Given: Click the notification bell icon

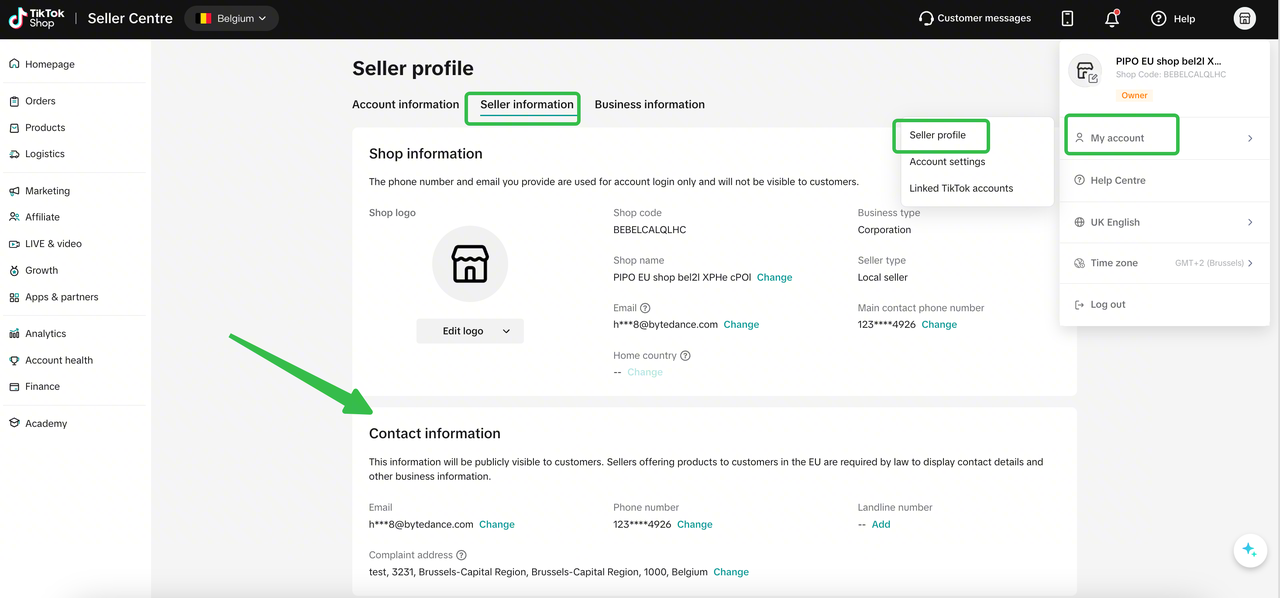Looking at the screenshot, I should [1112, 18].
